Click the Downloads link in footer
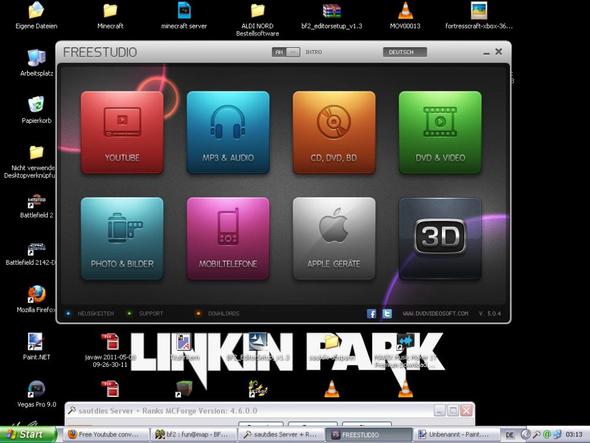The height and width of the screenshot is (443, 590). pos(224,313)
